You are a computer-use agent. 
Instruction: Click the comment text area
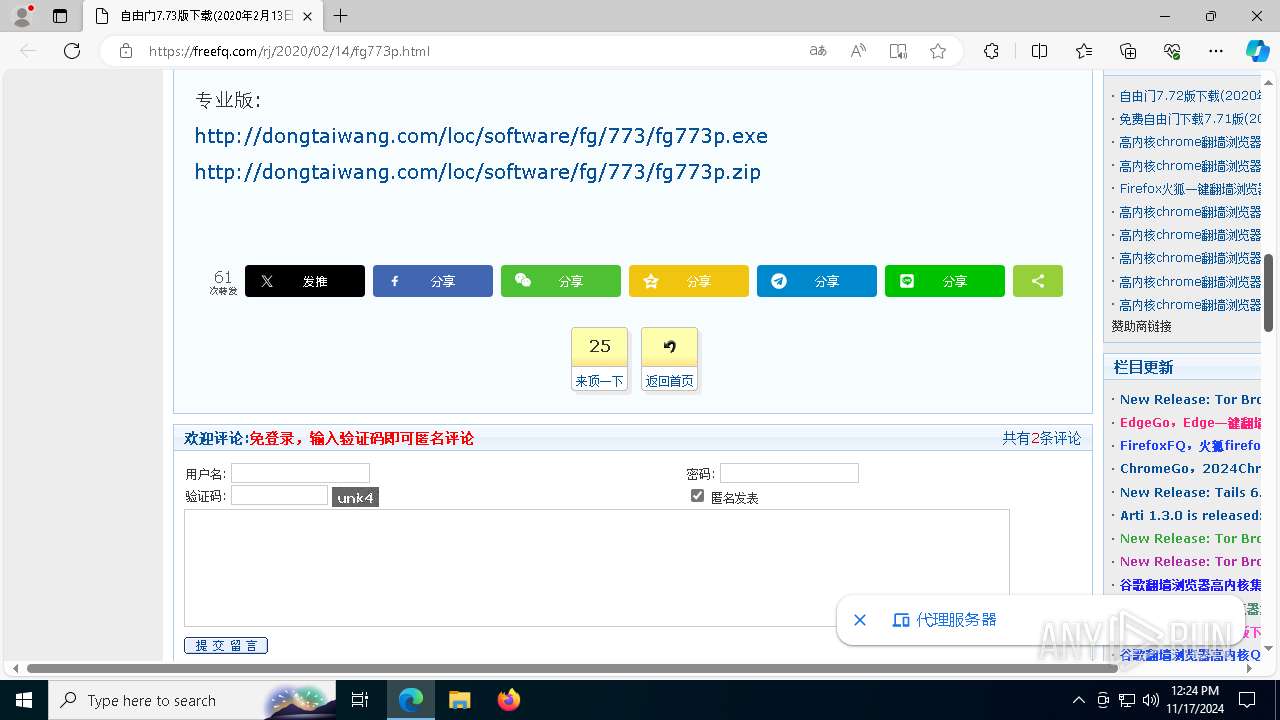click(597, 568)
